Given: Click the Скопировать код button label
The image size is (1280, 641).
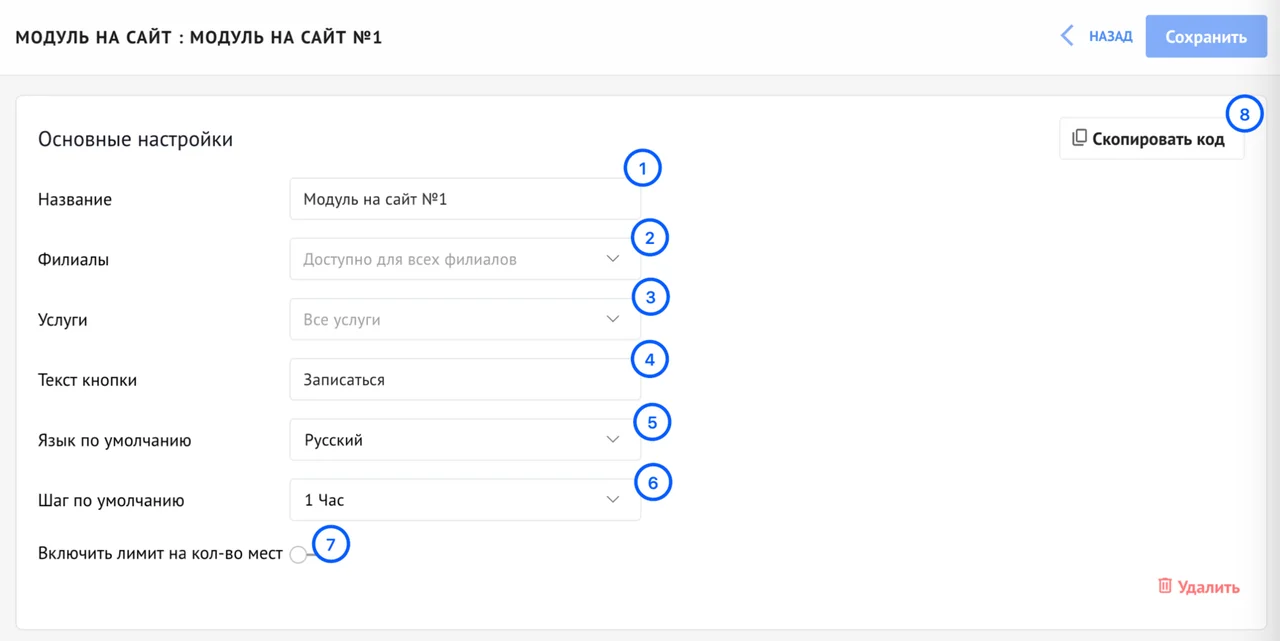Looking at the screenshot, I should pos(1158,139).
